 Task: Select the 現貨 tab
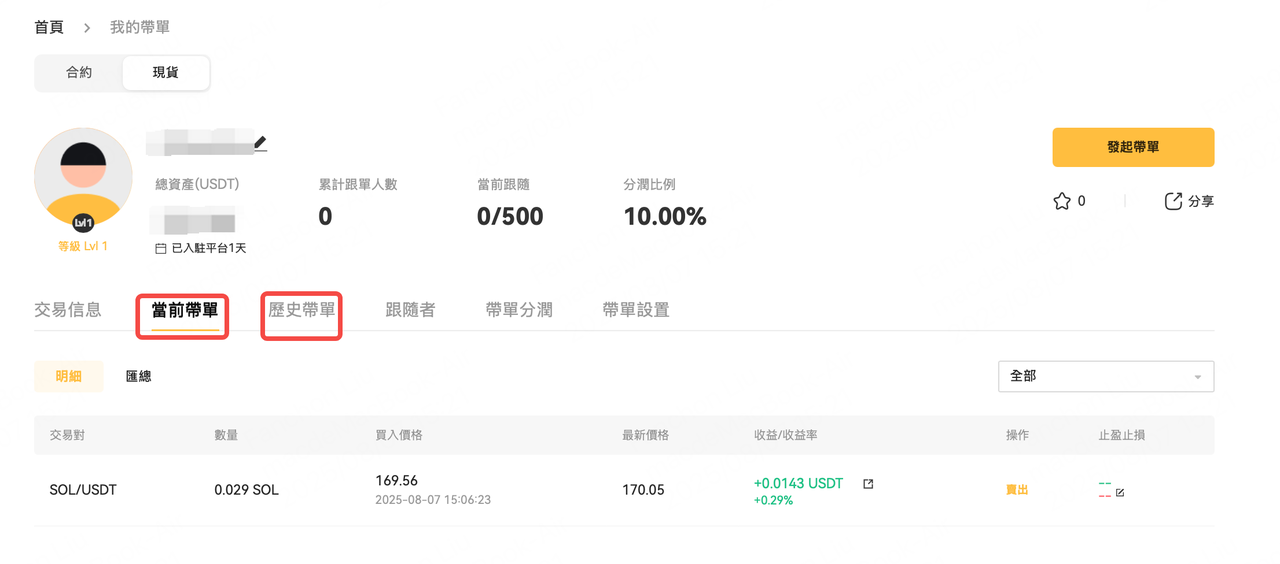click(x=166, y=73)
